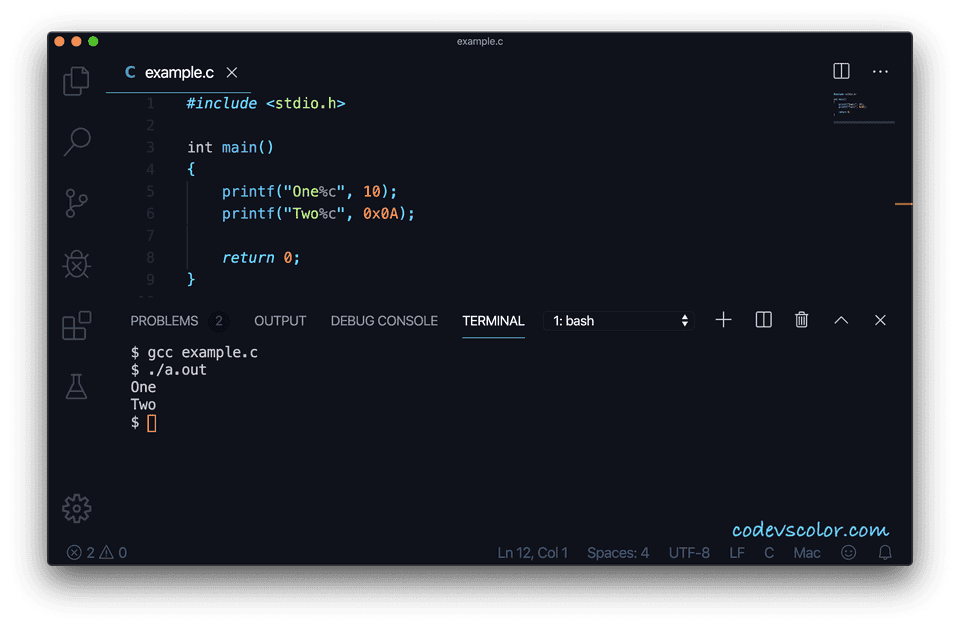Maximize panel with the up chevron

tap(841, 320)
